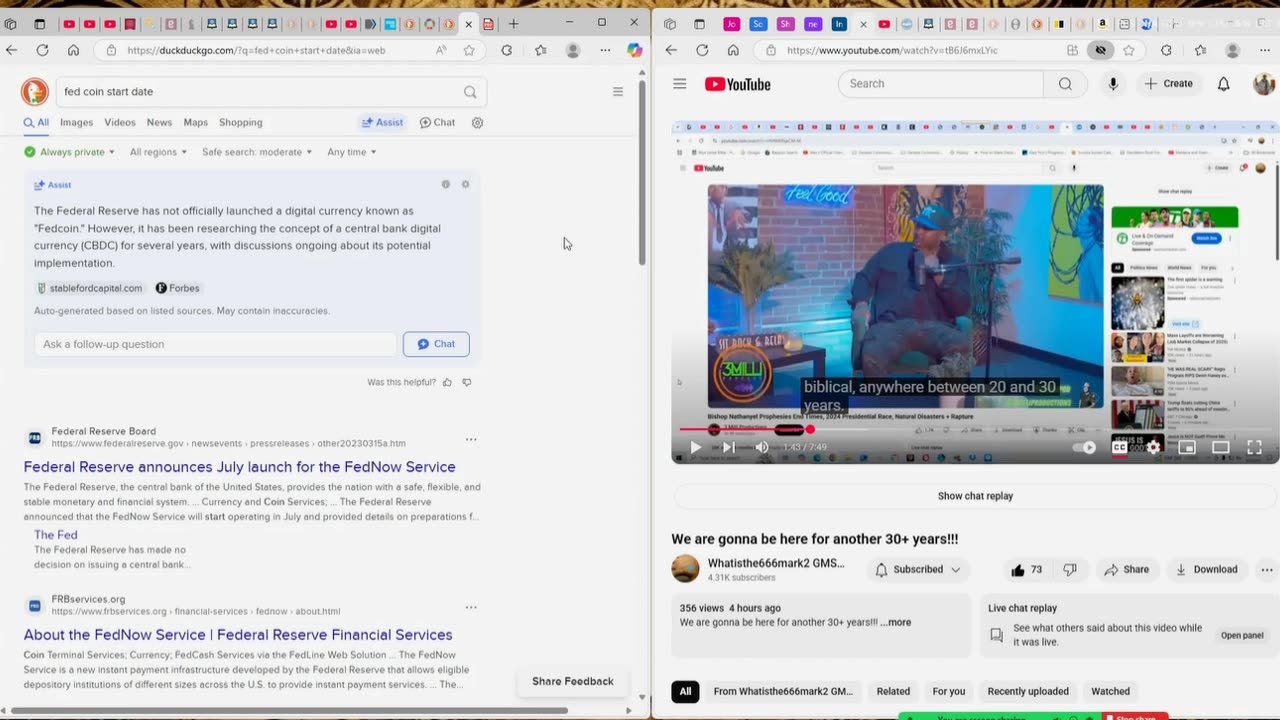Click Show chat replay button
The width and height of the screenshot is (1280, 720).
coord(975,496)
